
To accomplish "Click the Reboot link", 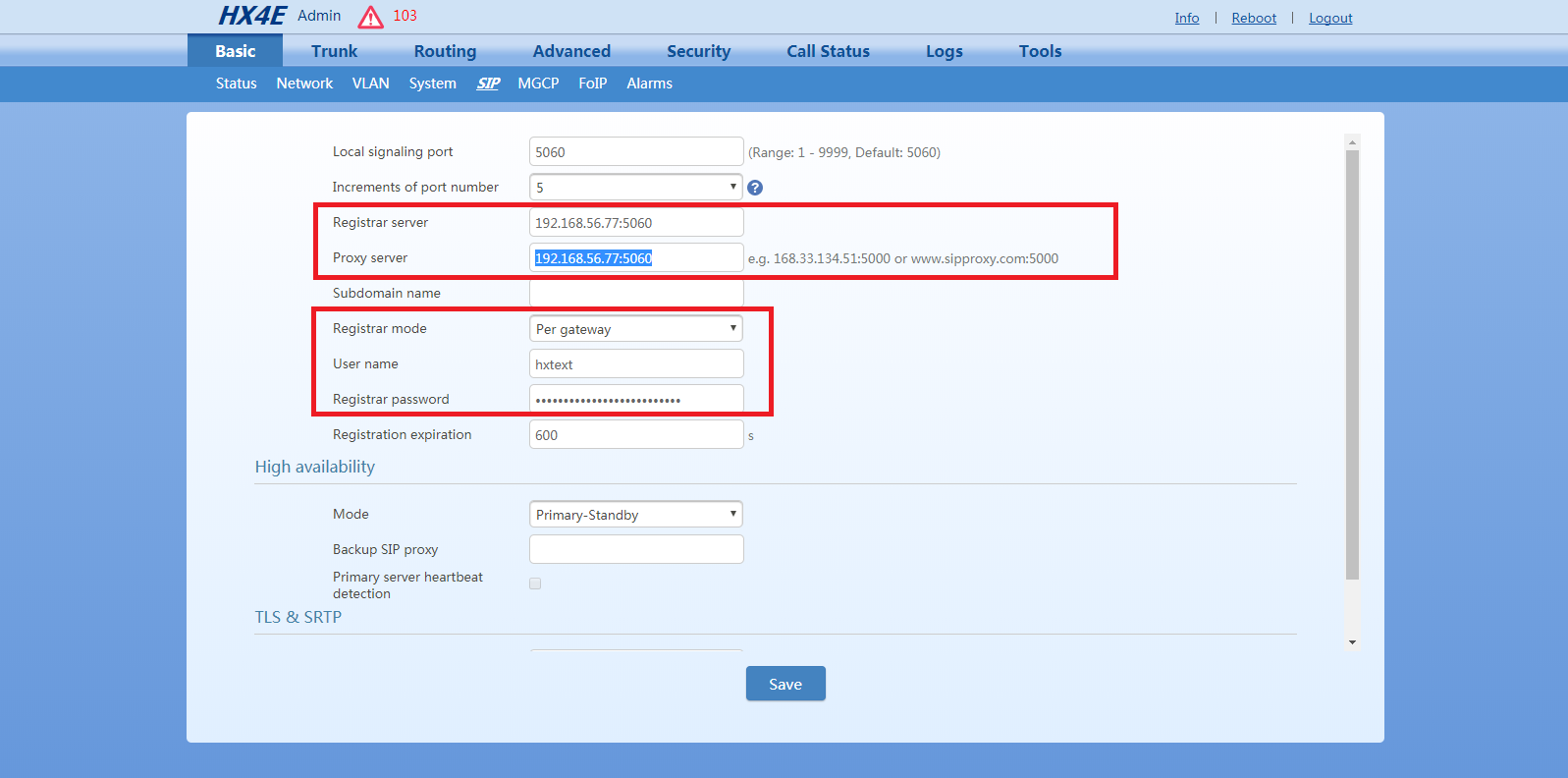I will 1254,18.
